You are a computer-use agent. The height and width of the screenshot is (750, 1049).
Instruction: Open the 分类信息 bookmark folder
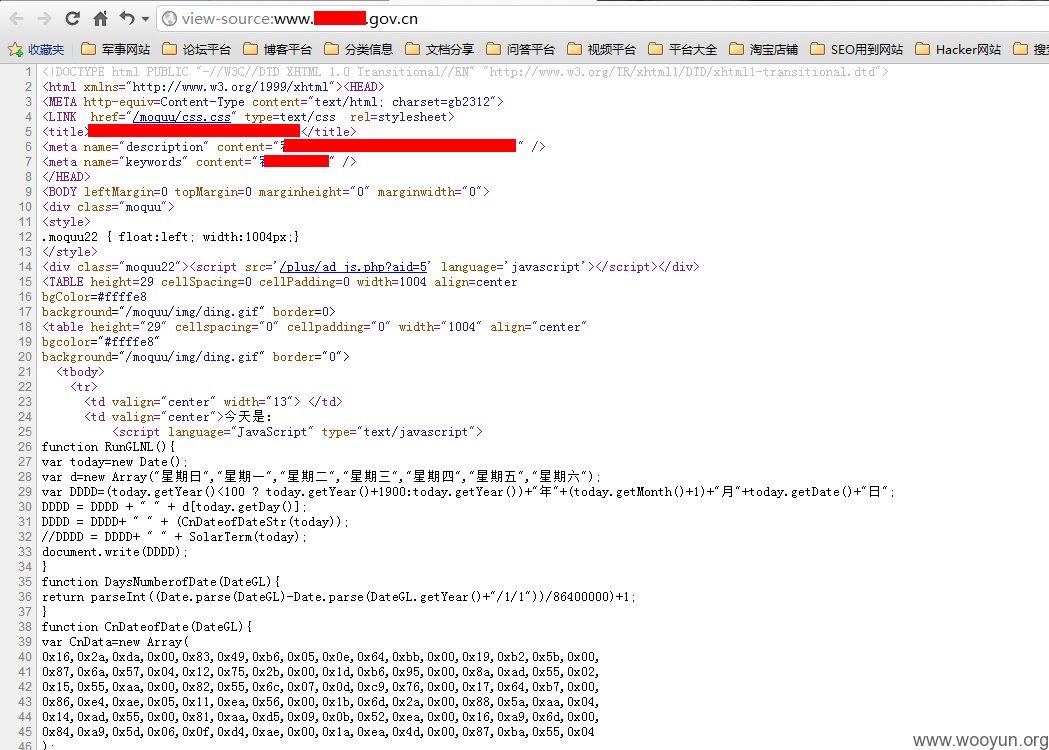(x=359, y=50)
